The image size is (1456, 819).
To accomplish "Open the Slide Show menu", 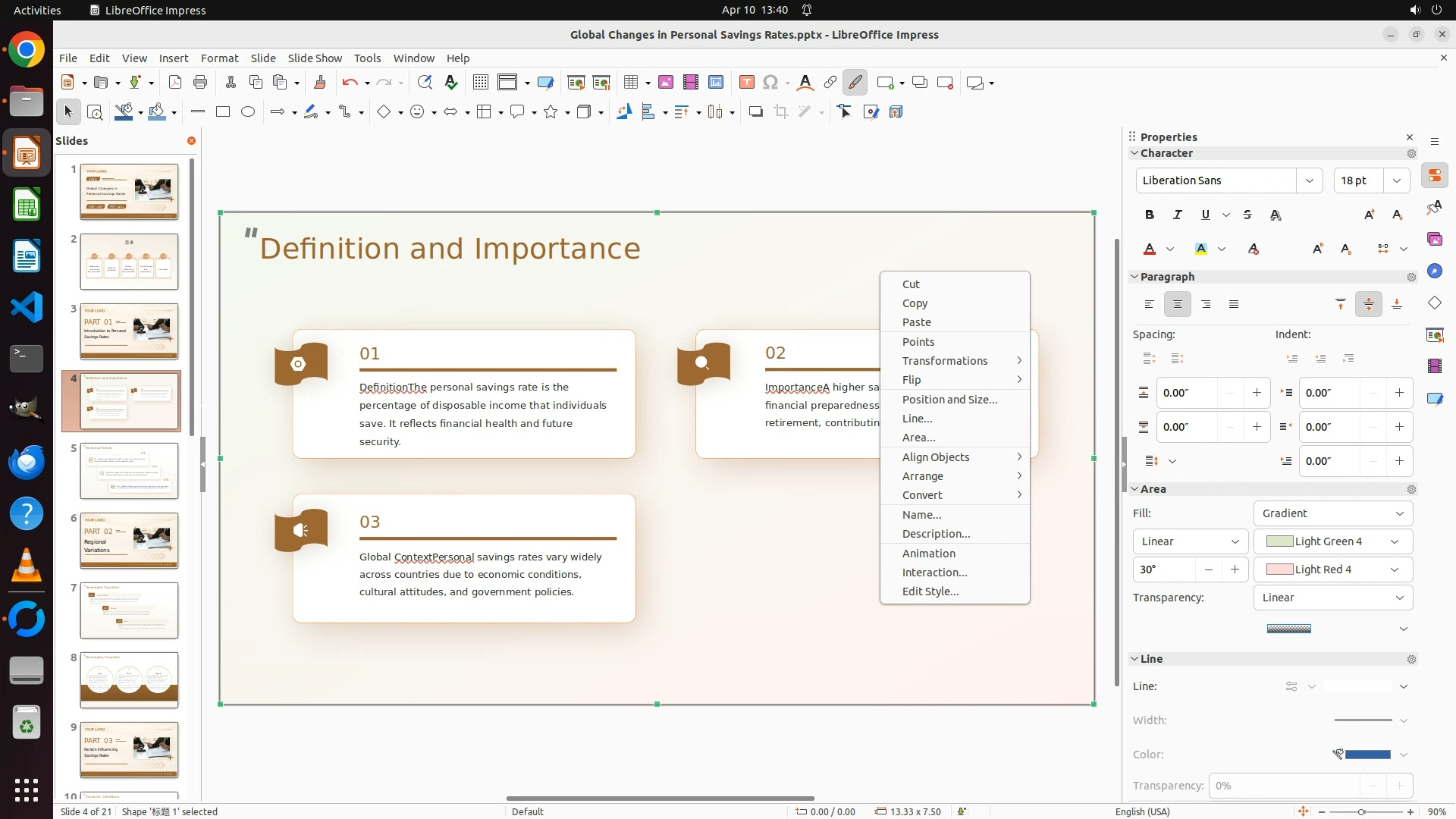I will coord(315,58).
